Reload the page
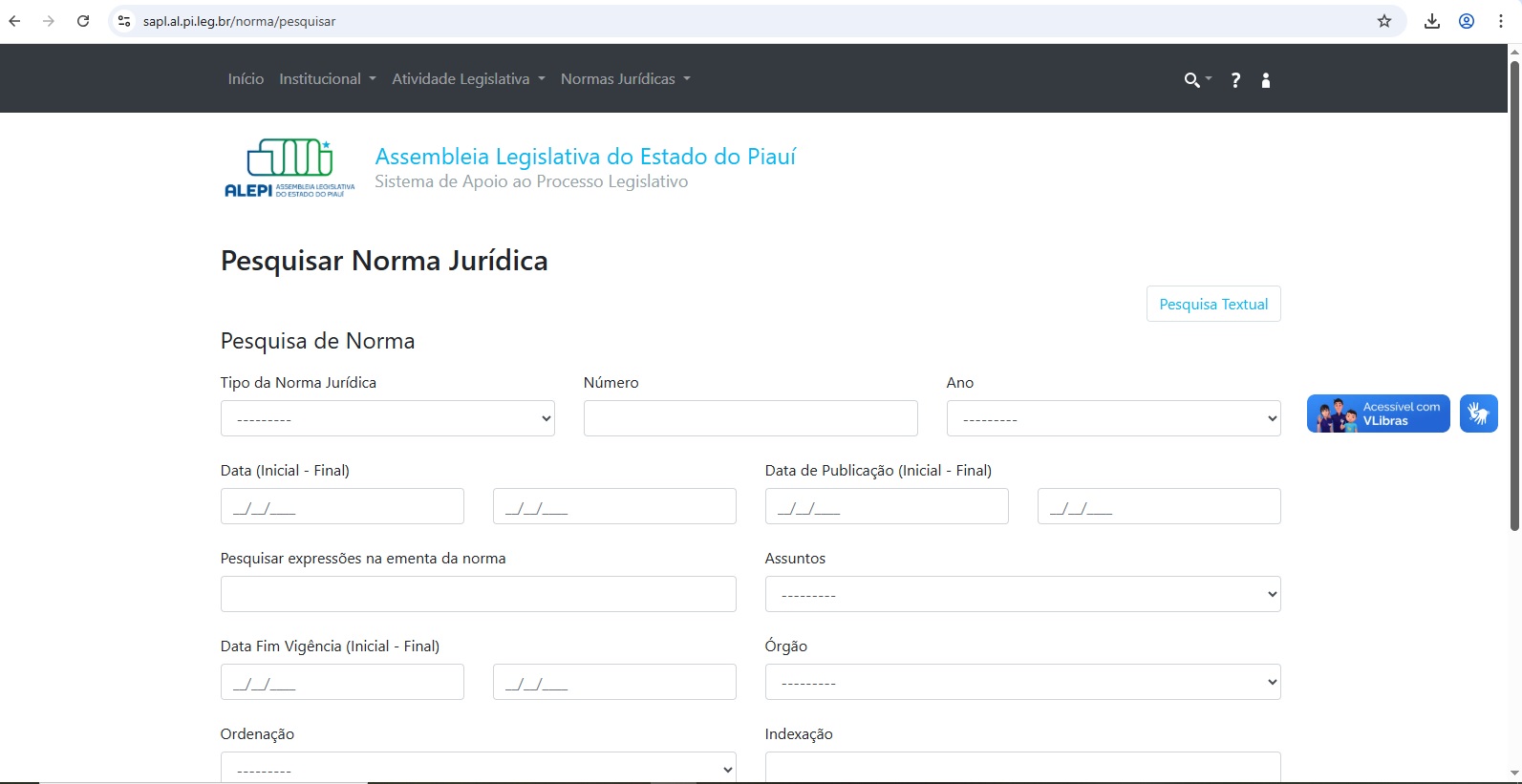 tap(83, 21)
